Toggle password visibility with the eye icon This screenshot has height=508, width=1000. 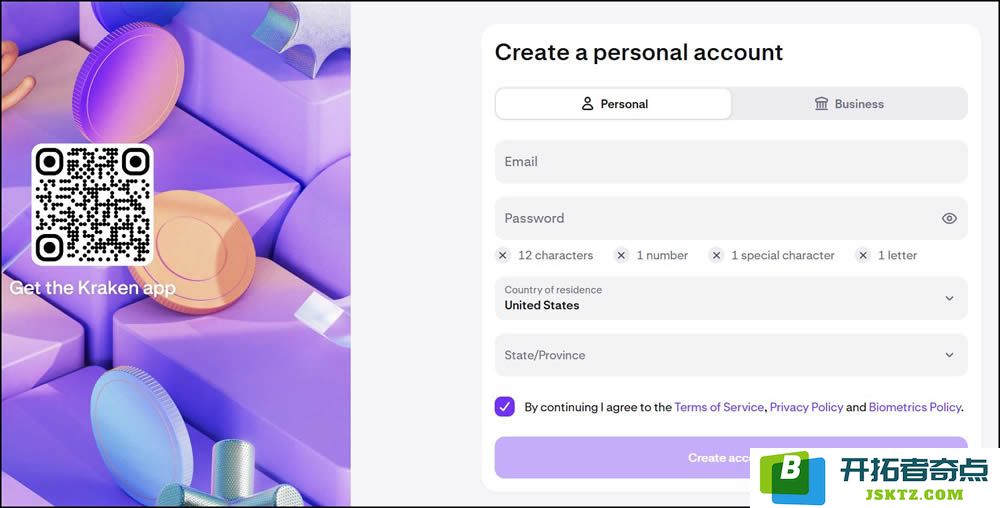coord(949,218)
